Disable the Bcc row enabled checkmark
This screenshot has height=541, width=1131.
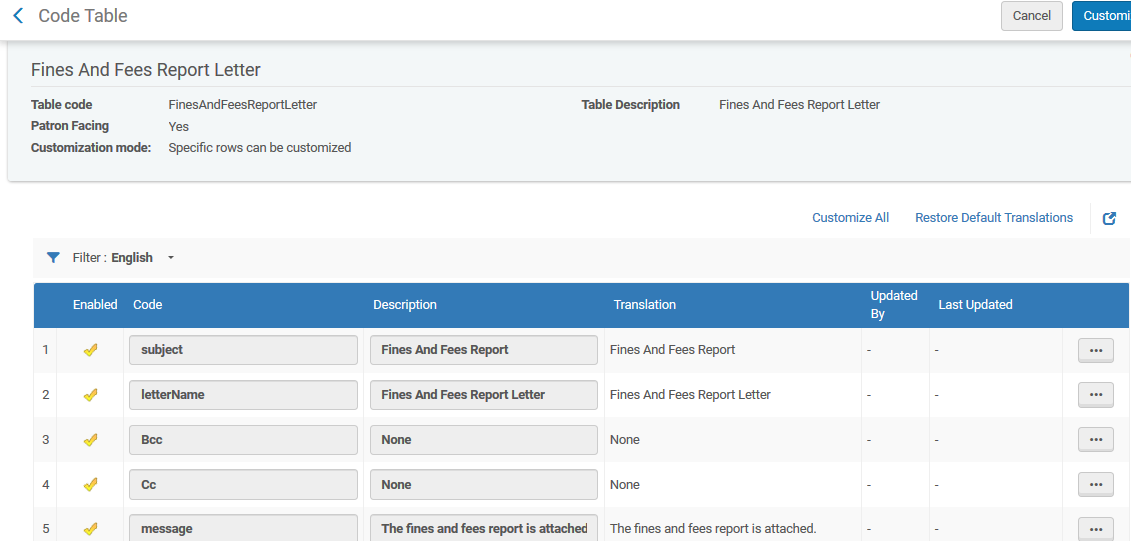[x=90, y=440]
